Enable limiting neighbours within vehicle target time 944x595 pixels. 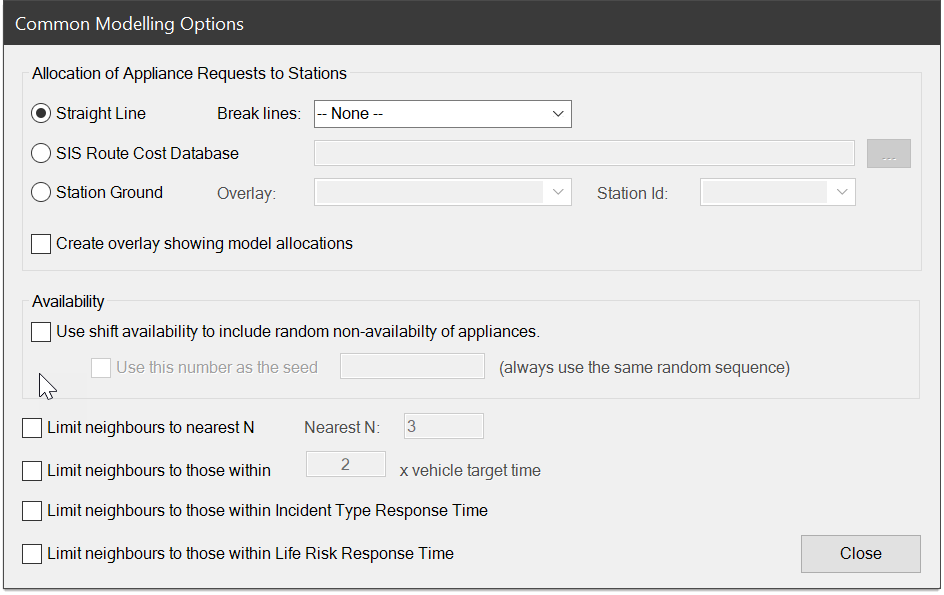point(31,470)
